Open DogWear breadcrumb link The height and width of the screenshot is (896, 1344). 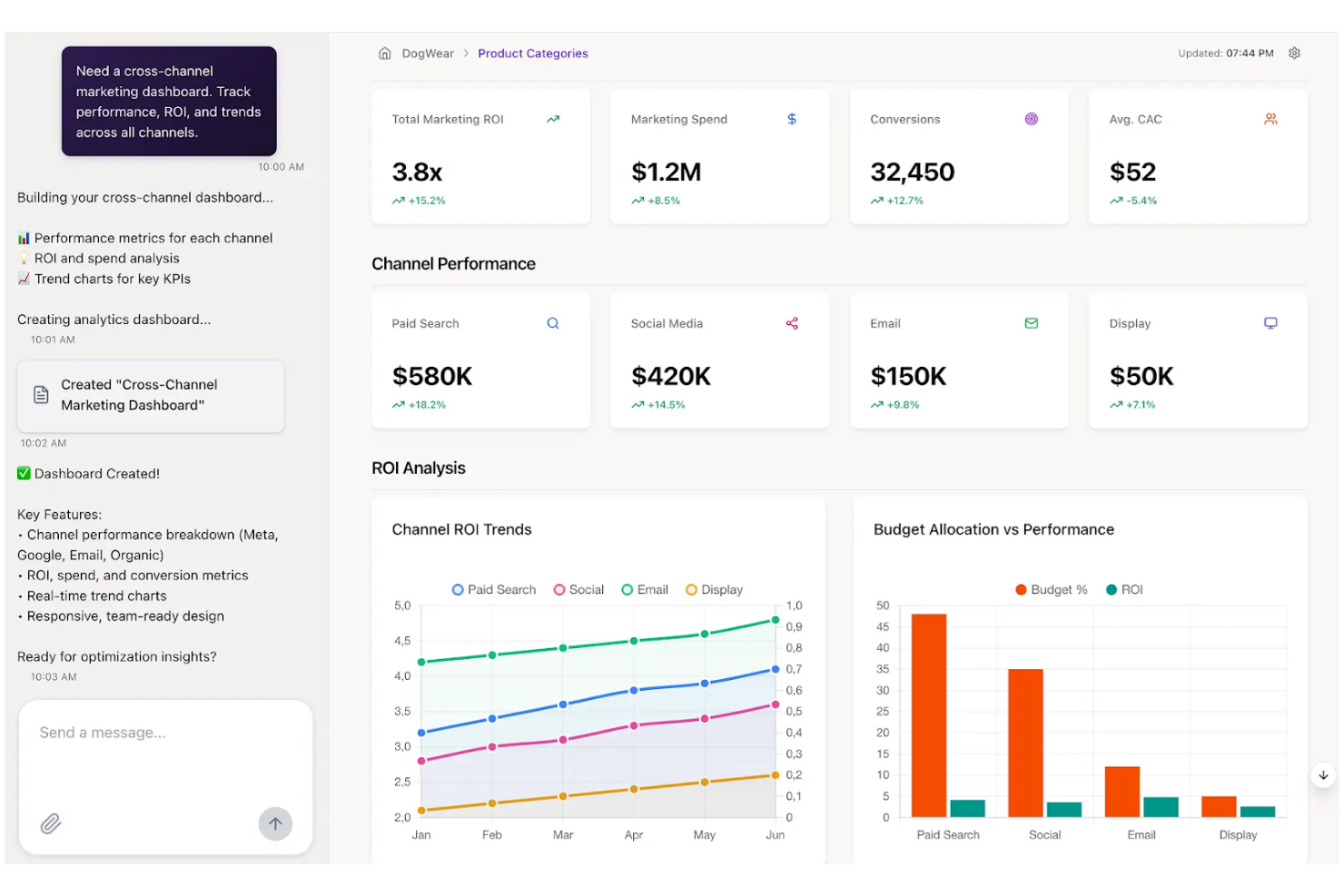click(x=428, y=54)
